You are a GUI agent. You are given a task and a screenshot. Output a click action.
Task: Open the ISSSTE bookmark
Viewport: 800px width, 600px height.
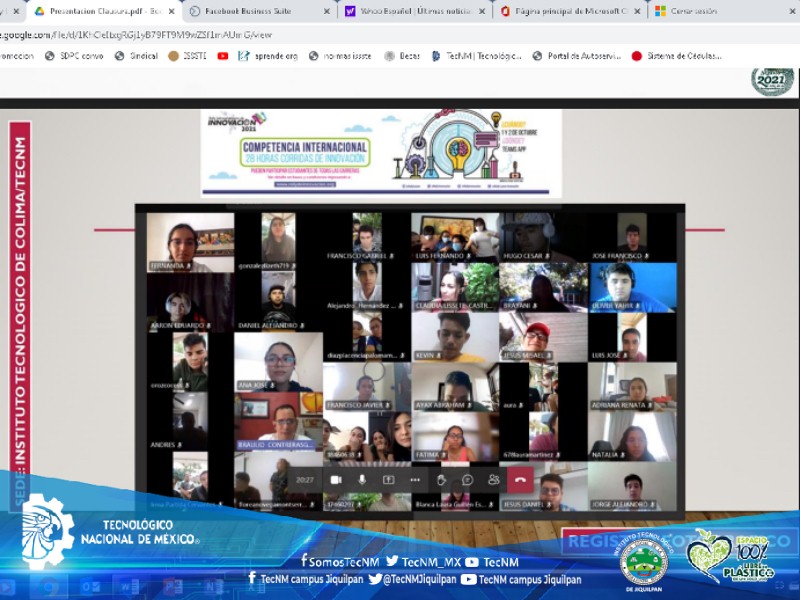(x=188, y=56)
